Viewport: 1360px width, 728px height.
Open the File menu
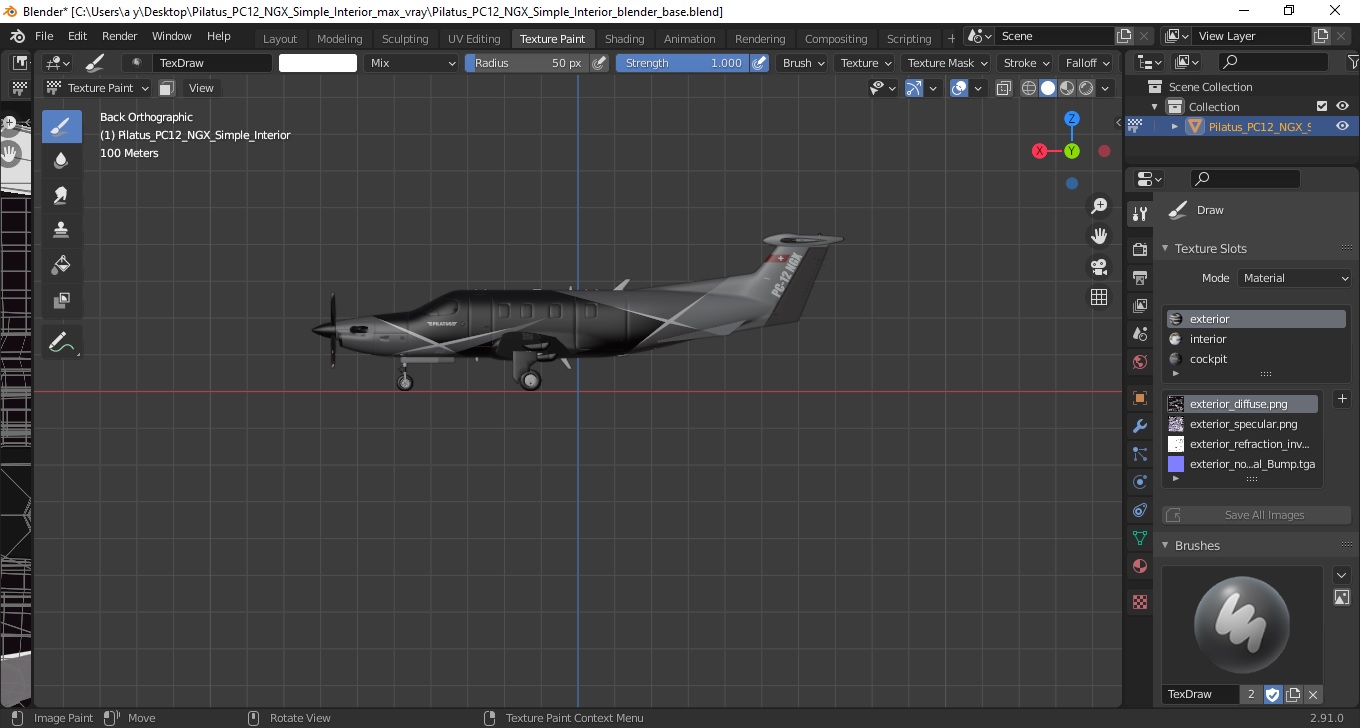(x=44, y=36)
